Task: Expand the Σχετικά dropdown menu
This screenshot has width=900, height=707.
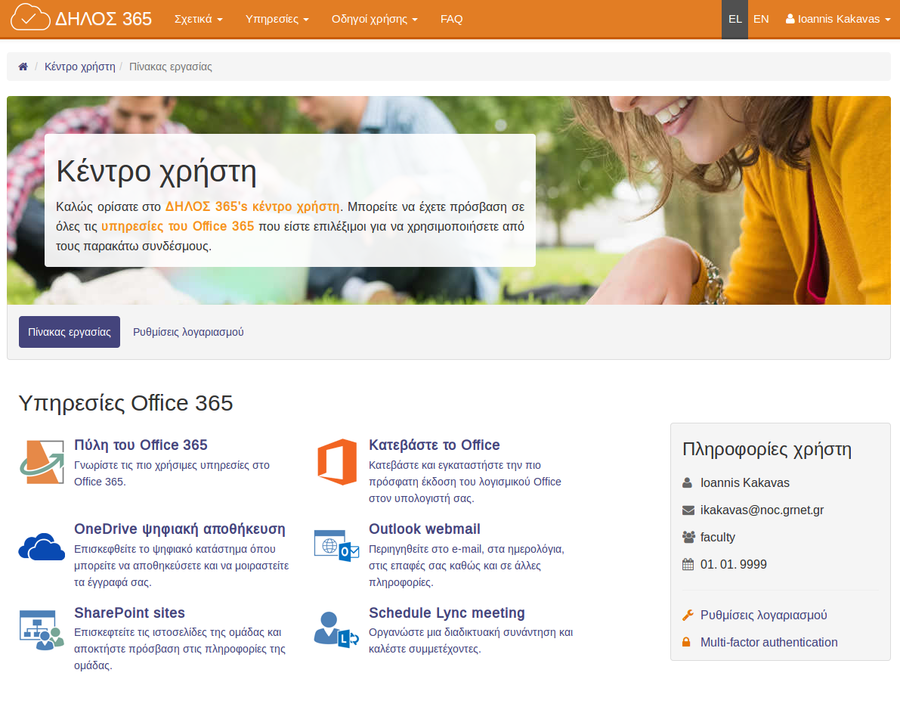Action: [198, 19]
